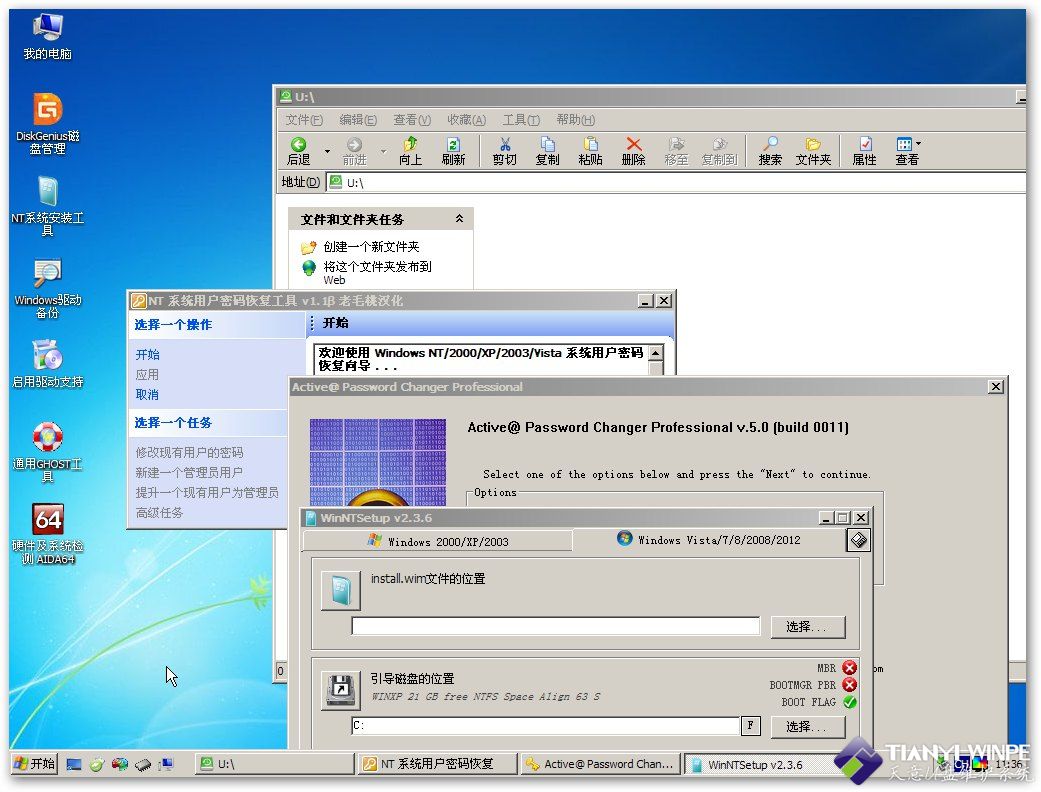The width and height of the screenshot is (1041, 792).
Task: Switch to NT 系统用户密码恢复 taskbar button
Action: 438,764
